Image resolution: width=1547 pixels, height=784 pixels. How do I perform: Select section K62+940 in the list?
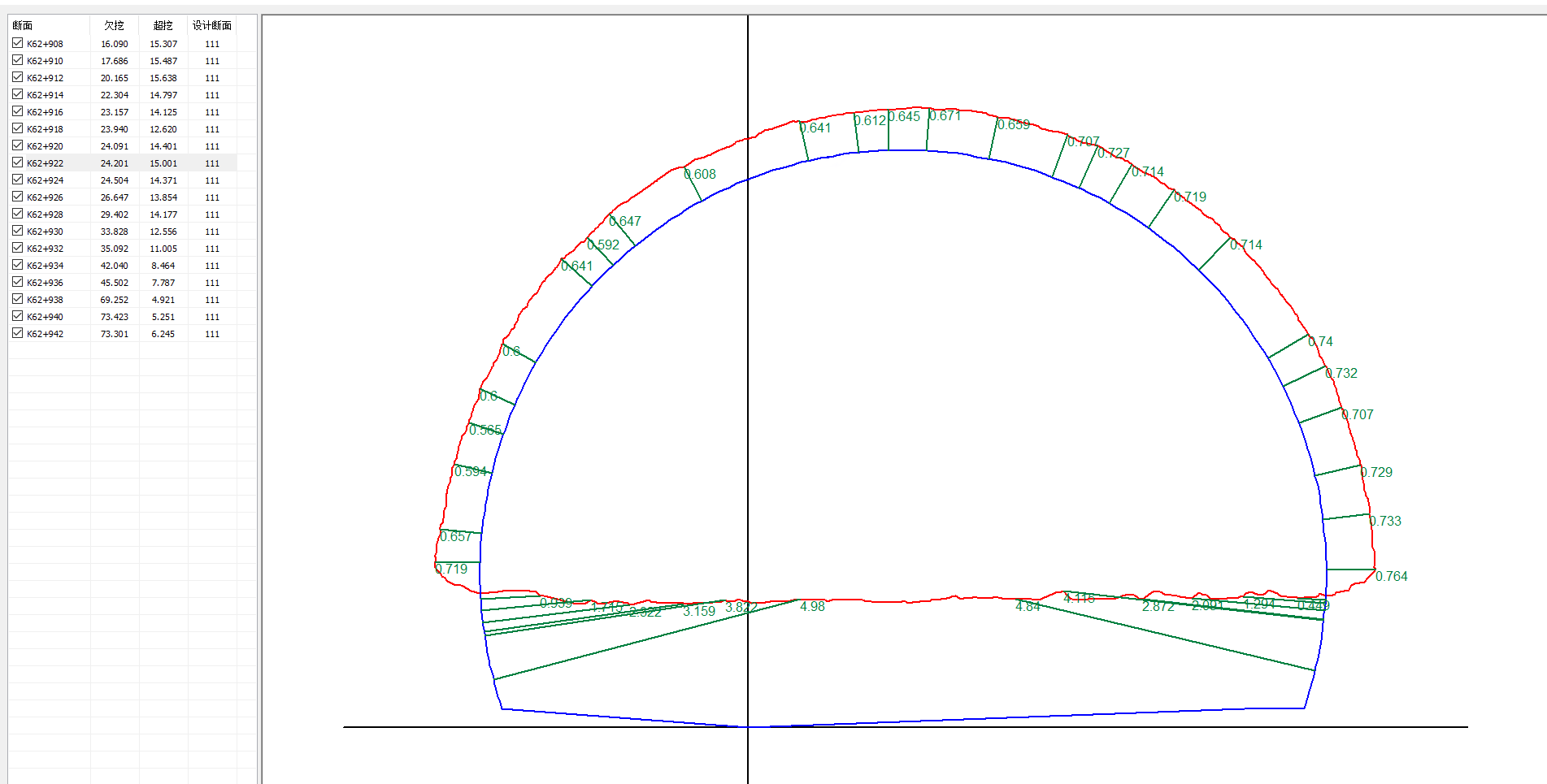[45, 317]
